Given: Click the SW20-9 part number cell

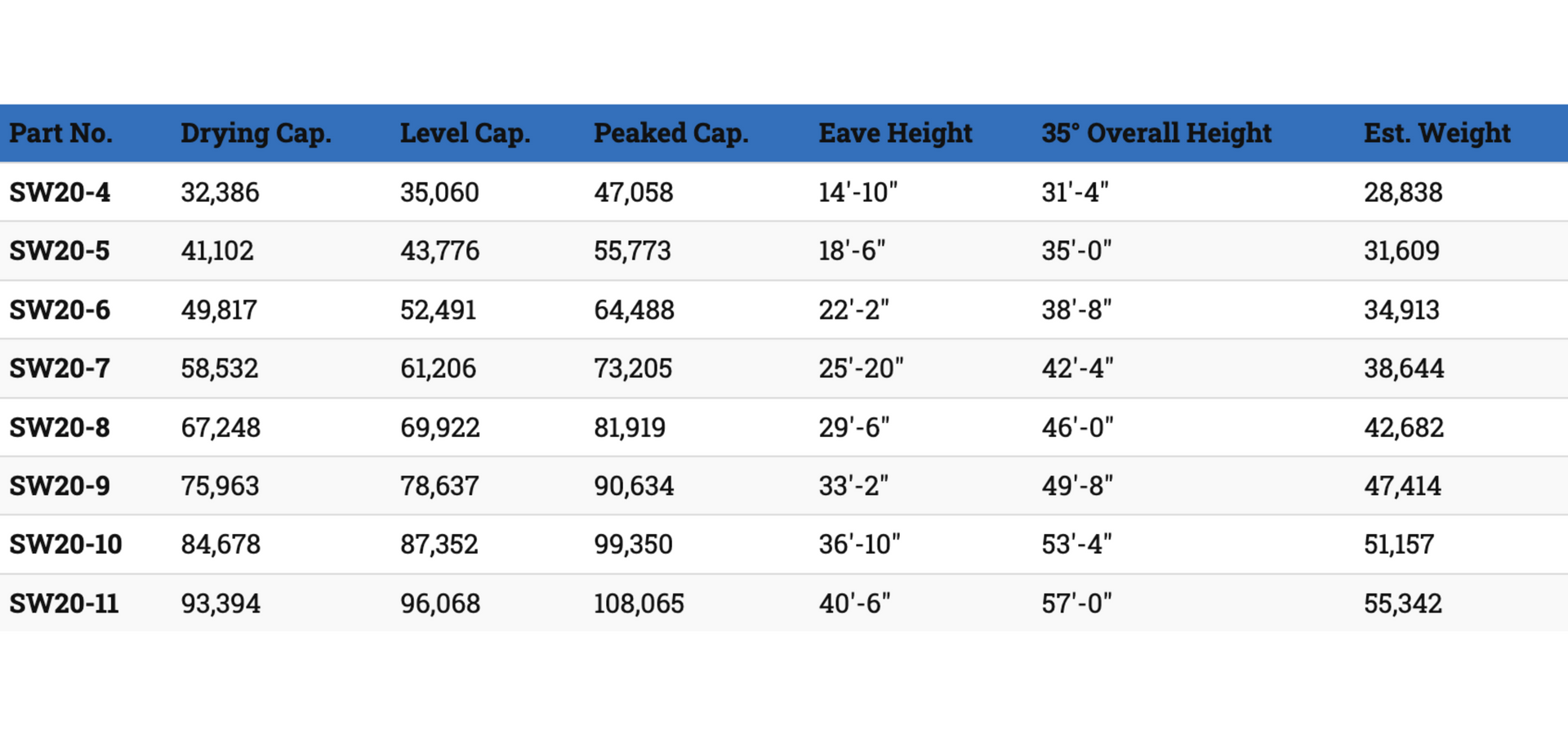Looking at the screenshot, I should coord(60,486).
